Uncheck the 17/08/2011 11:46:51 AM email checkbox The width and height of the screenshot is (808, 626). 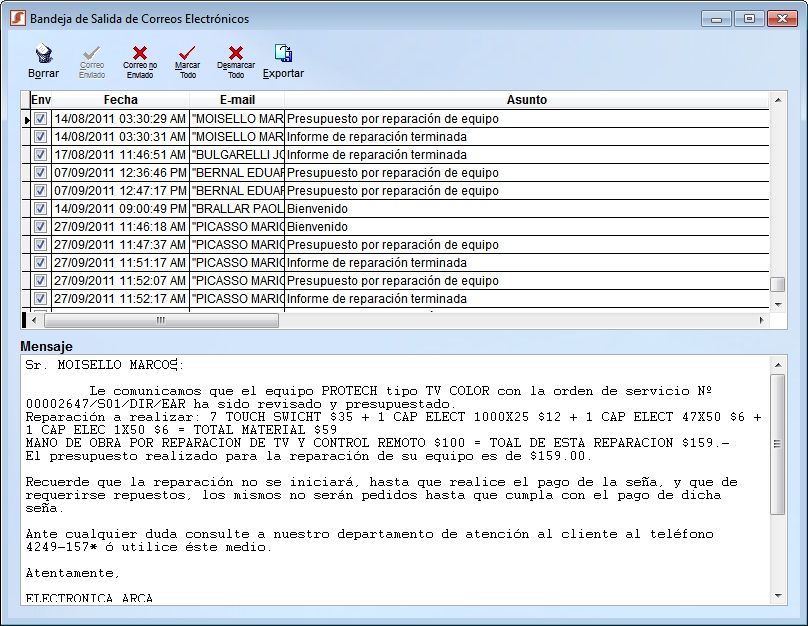pos(40,155)
